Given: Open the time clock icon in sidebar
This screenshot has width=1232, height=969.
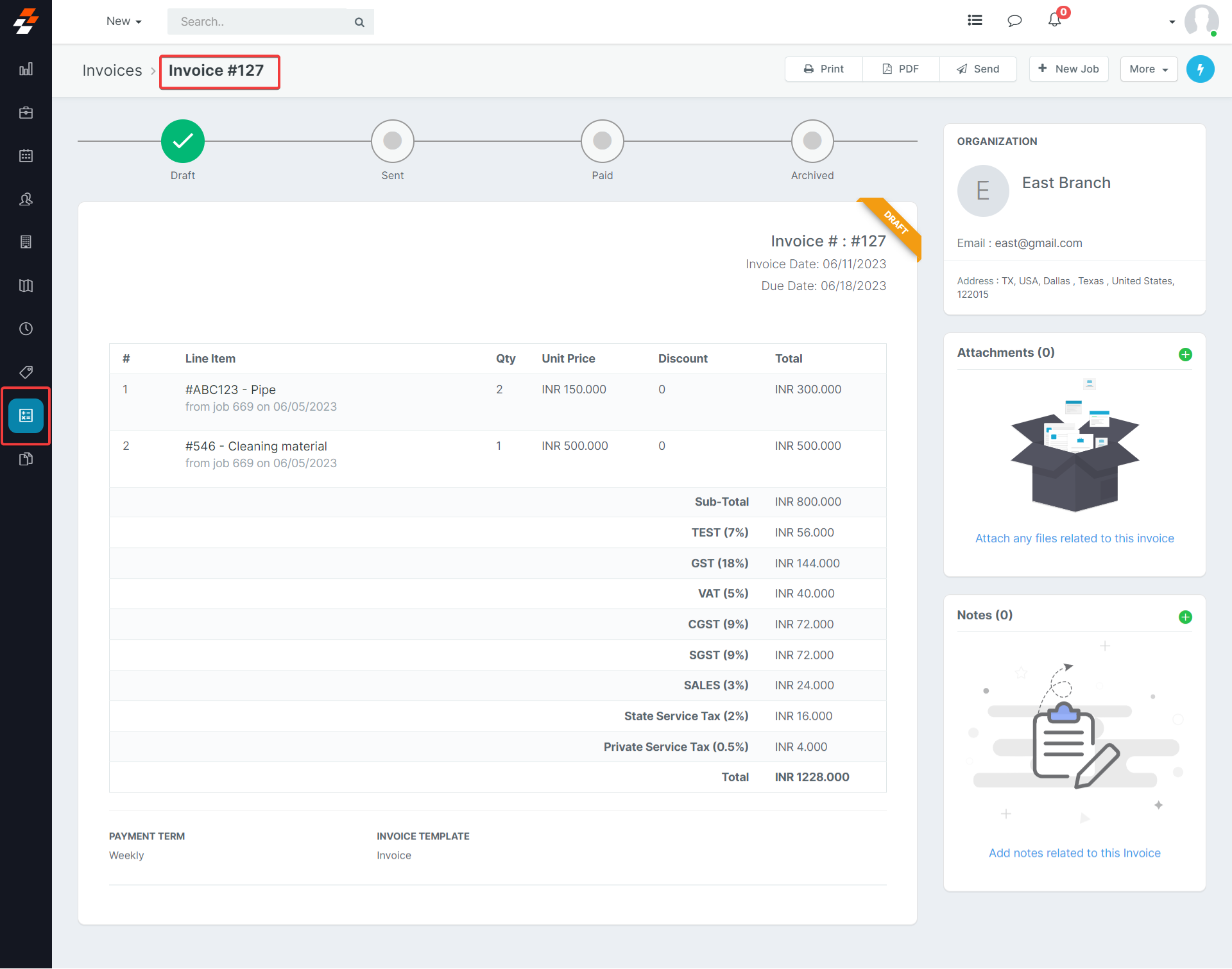Looking at the screenshot, I should click(x=26, y=329).
